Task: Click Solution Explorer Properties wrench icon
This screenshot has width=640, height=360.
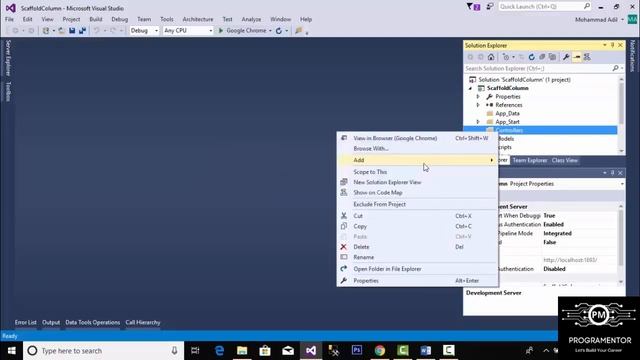Action: [566, 57]
